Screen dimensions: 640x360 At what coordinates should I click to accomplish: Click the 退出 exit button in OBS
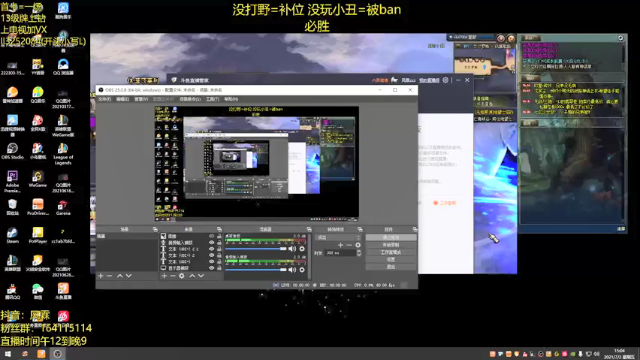coord(391,267)
